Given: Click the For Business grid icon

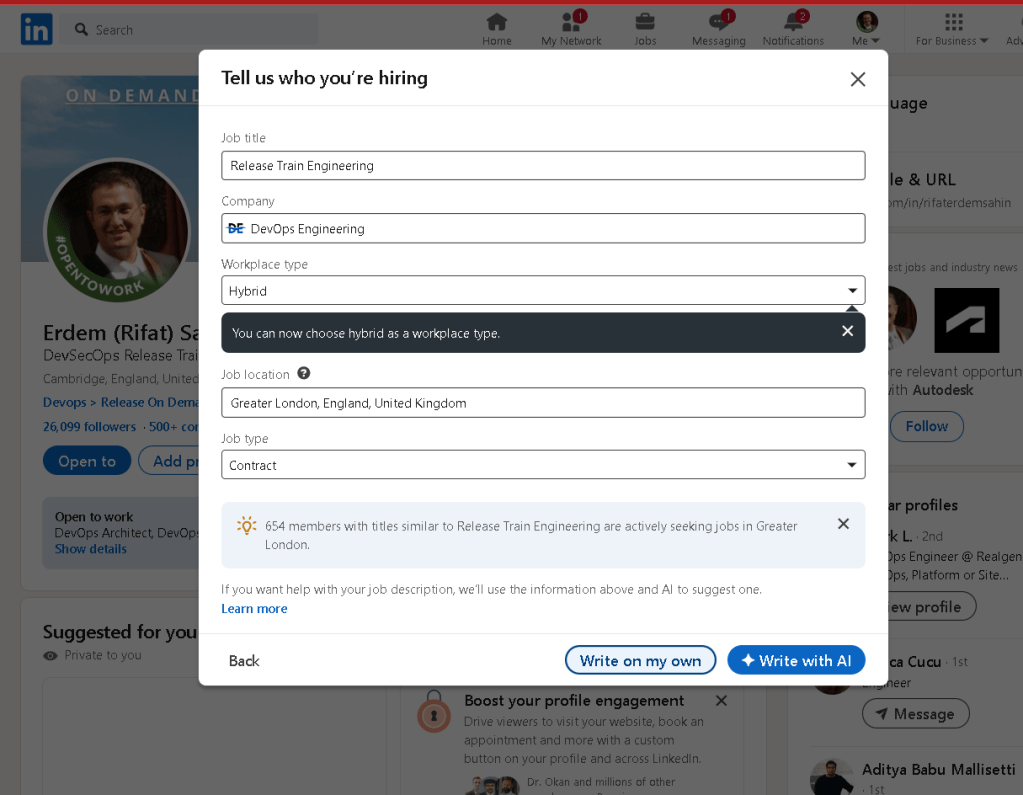Looking at the screenshot, I should click(953, 22).
